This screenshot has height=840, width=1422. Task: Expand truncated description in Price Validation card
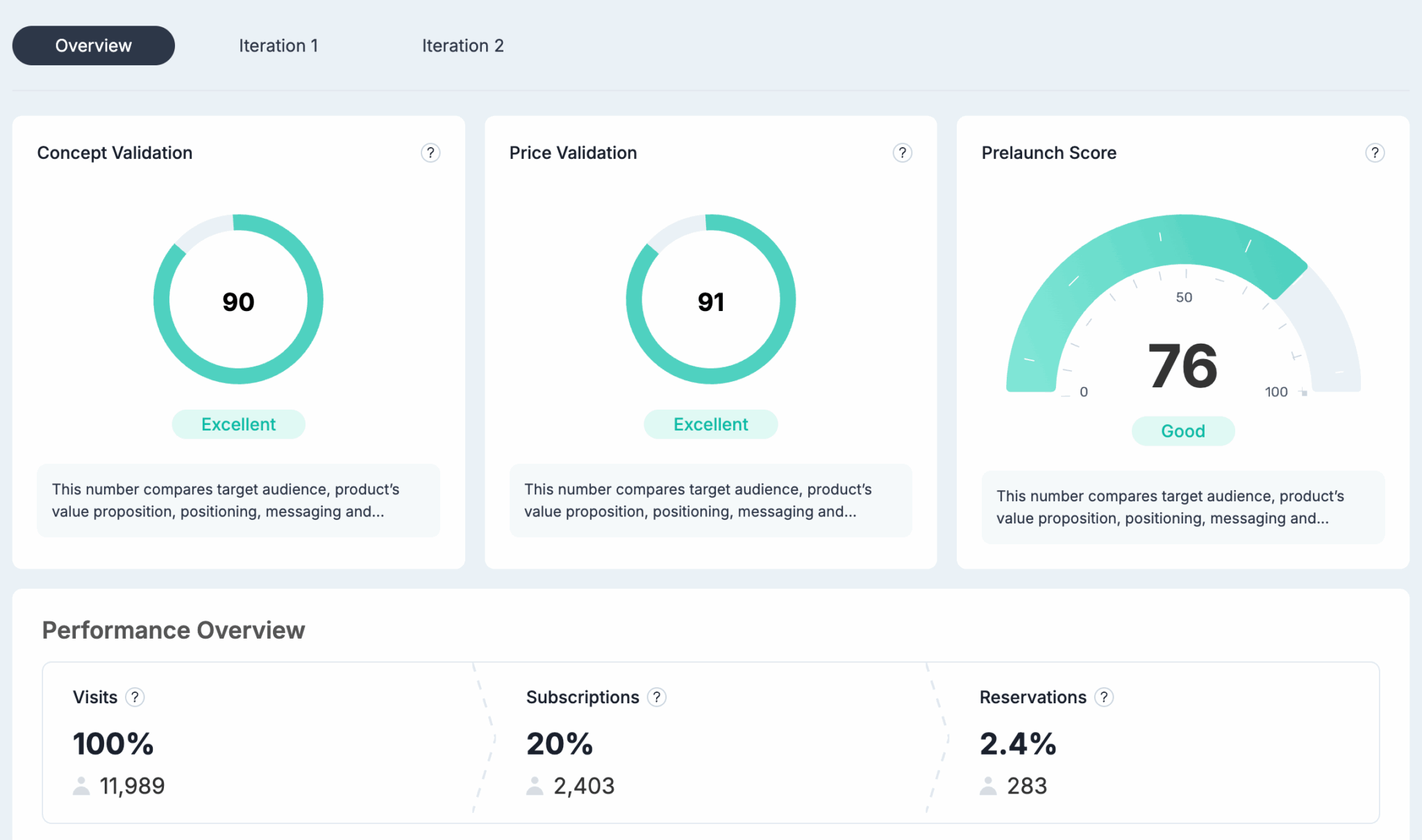[x=710, y=501]
